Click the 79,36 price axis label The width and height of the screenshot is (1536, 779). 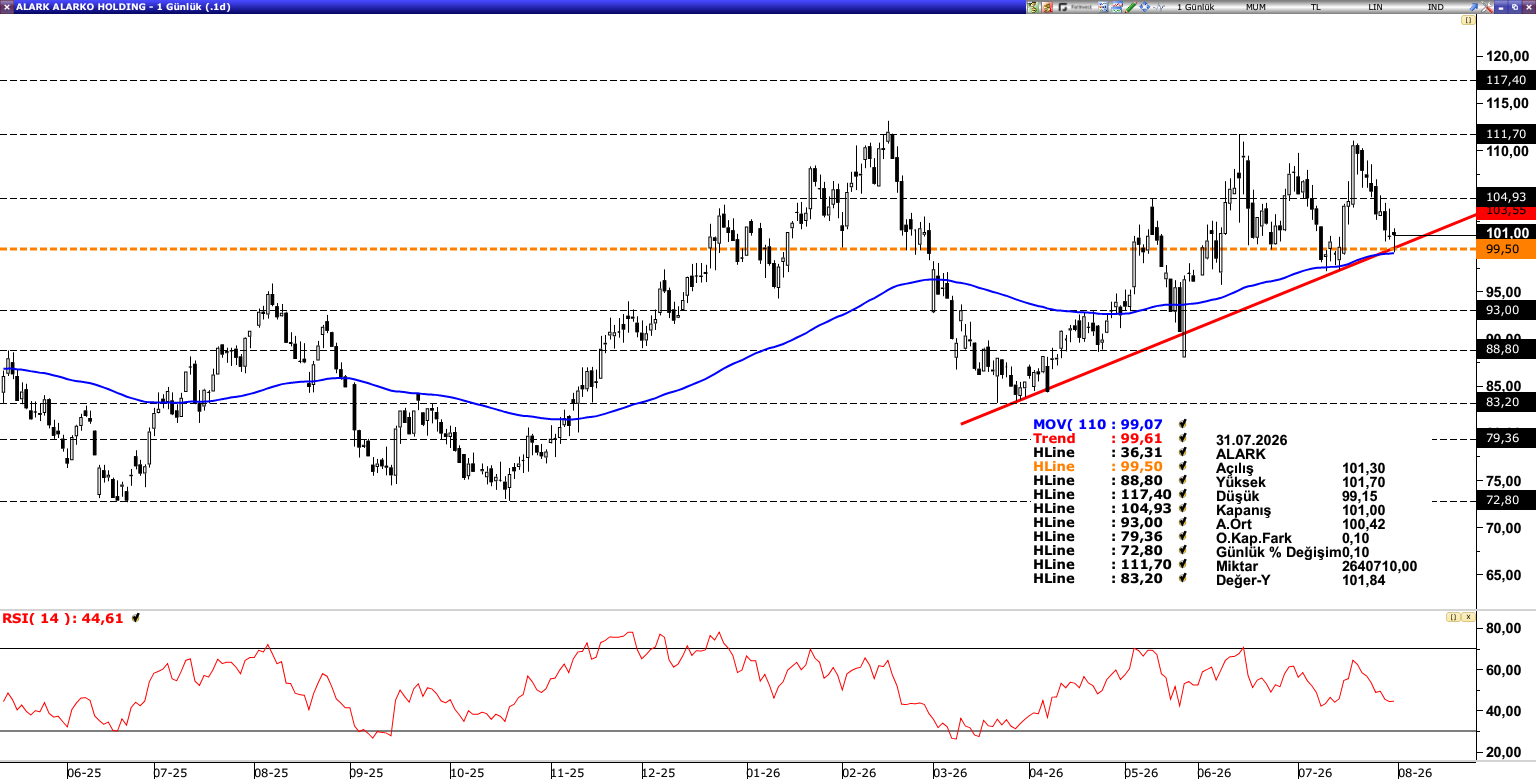[x=1505, y=438]
